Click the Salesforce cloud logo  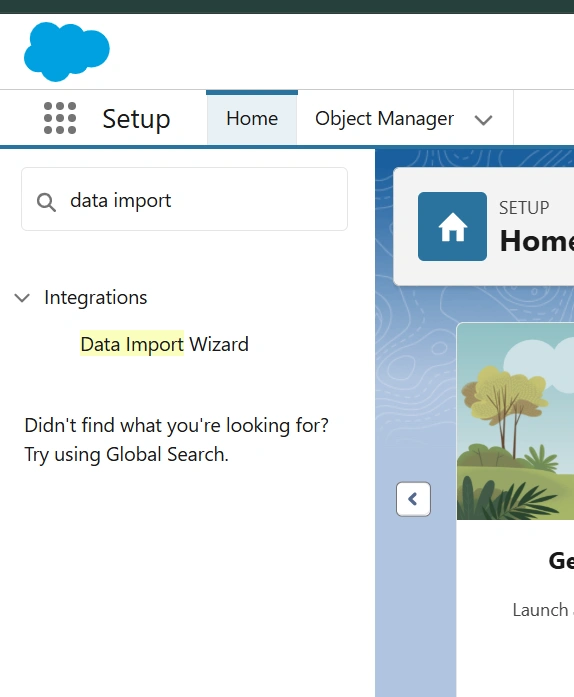pos(67,51)
